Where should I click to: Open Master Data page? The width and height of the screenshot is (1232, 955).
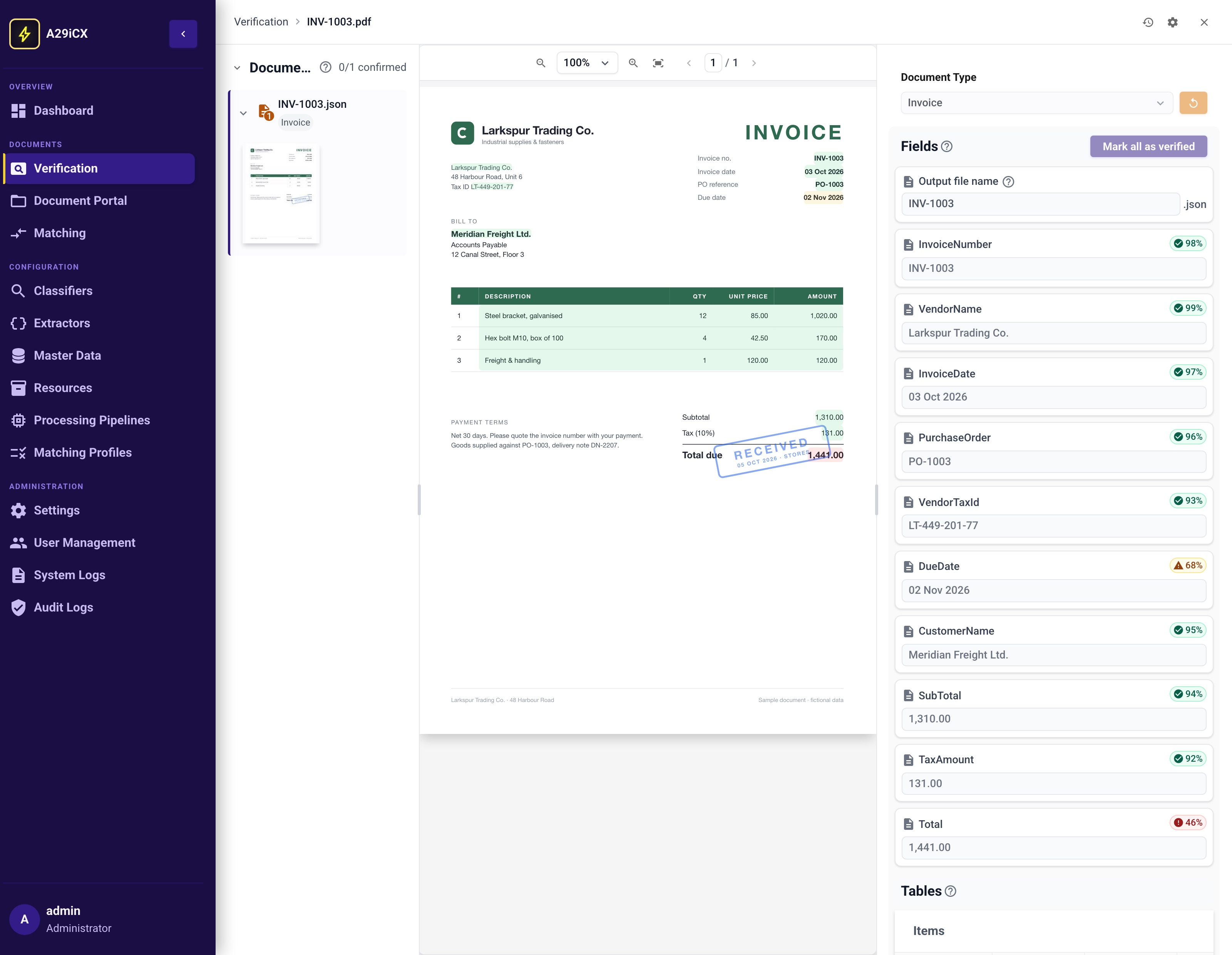(x=99, y=355)
